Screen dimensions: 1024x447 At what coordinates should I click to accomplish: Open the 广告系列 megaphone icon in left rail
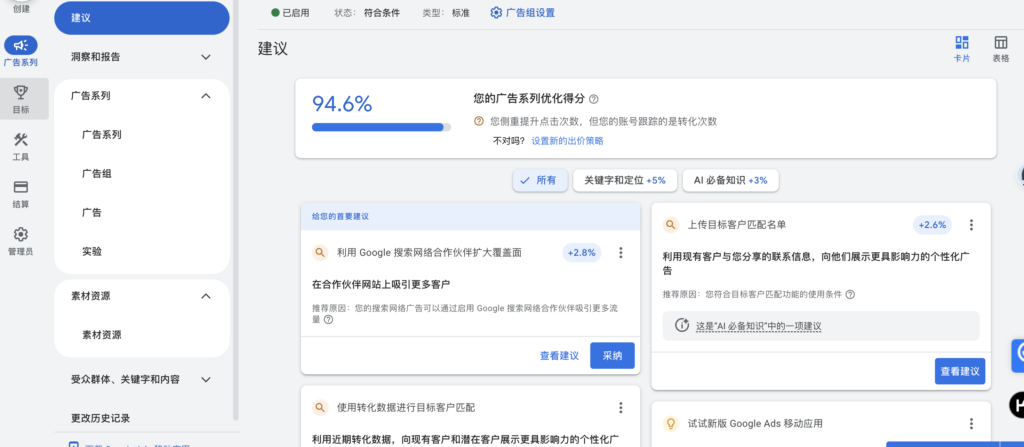[x=21, y=45]
